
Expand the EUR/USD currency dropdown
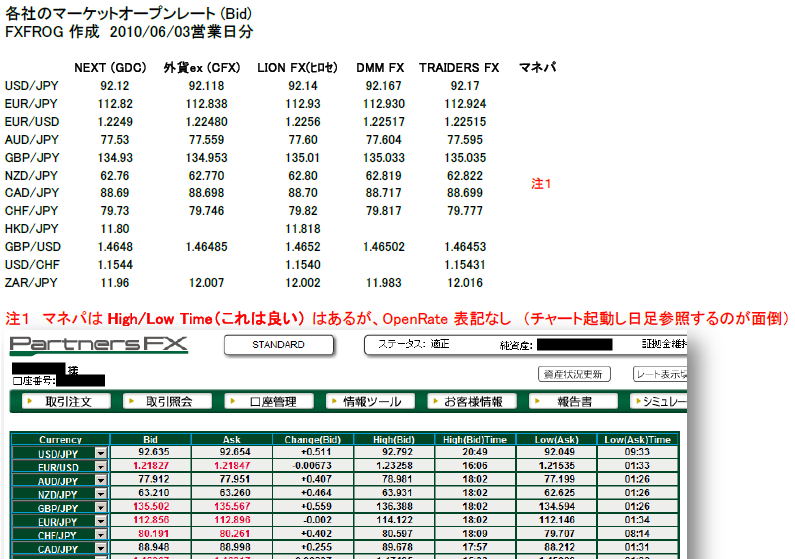tap(101, 467)
